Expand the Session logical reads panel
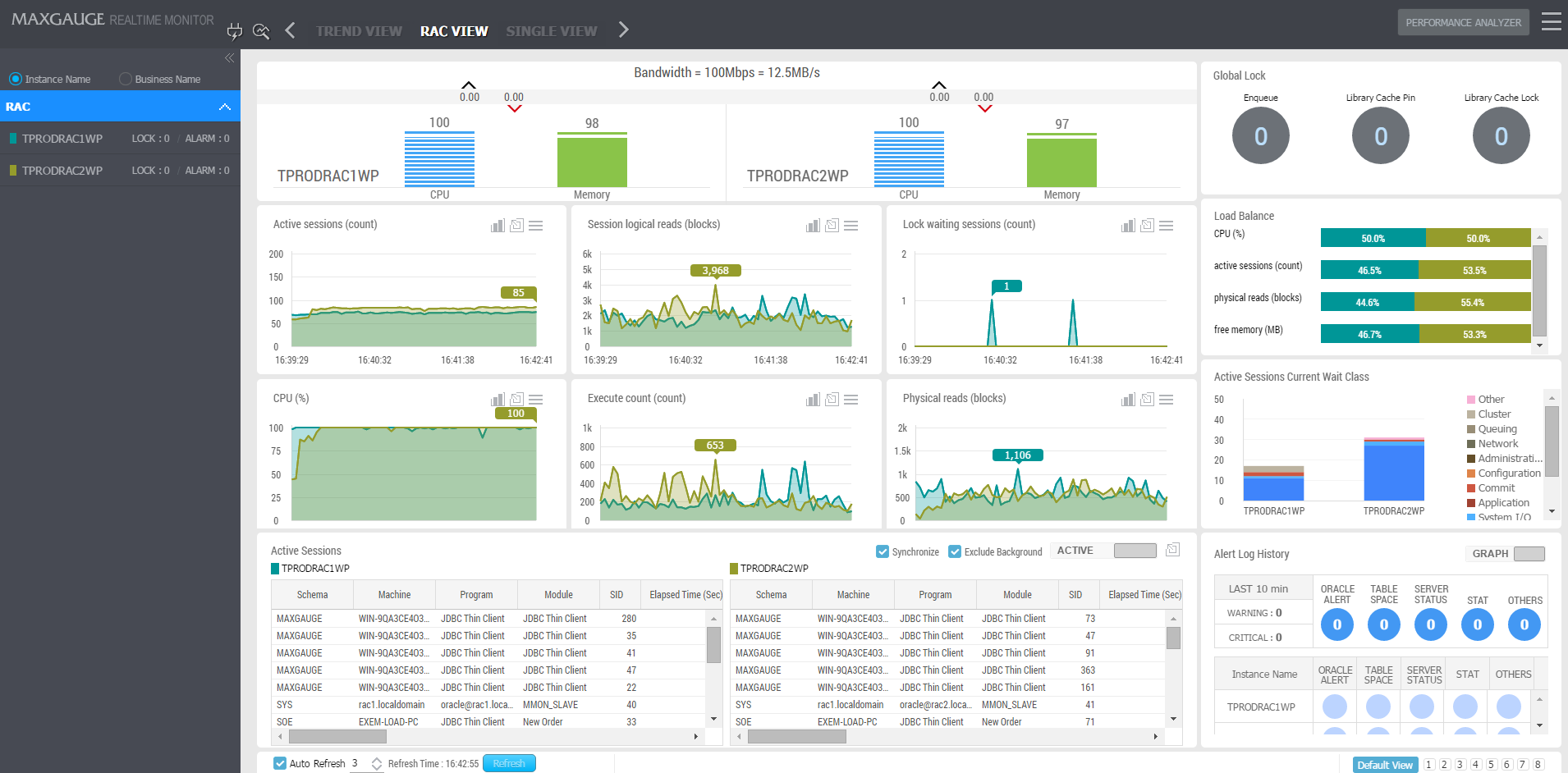The width and height of the screenshot is (1568, 773). point(832,225)
